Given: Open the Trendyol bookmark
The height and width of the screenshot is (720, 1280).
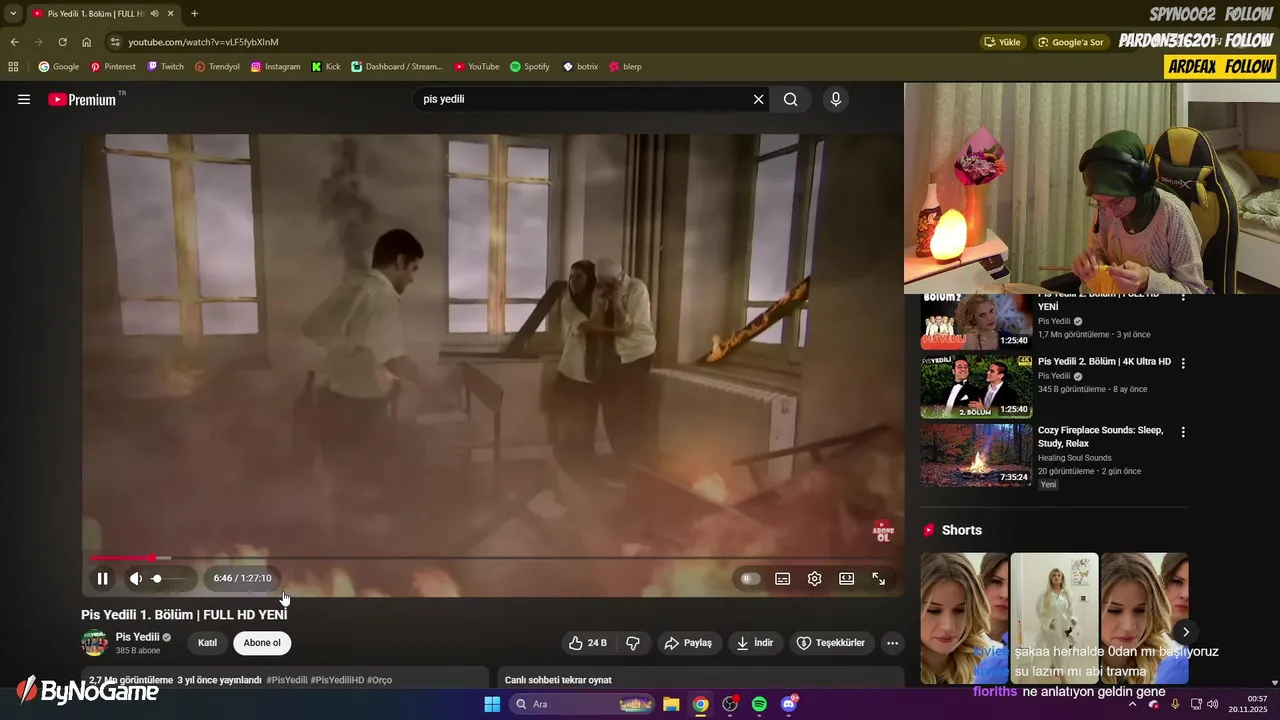Looking at the screenshot, I should click(217, 66).
